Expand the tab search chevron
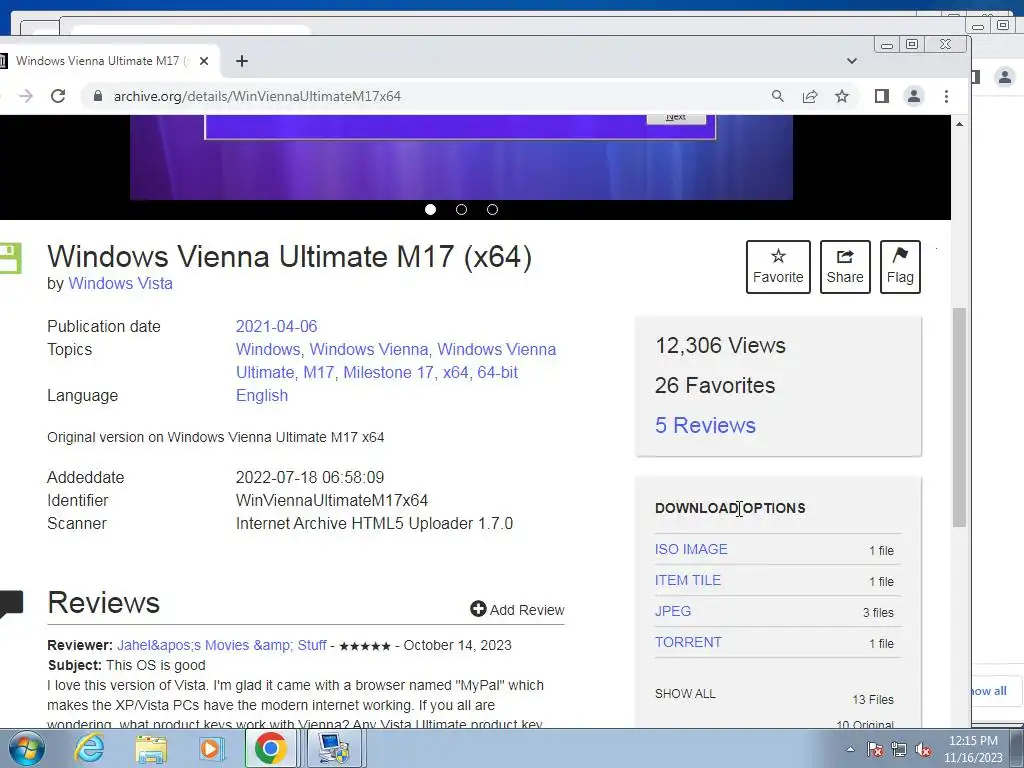 pyautogui.click(x=852, y=61)
